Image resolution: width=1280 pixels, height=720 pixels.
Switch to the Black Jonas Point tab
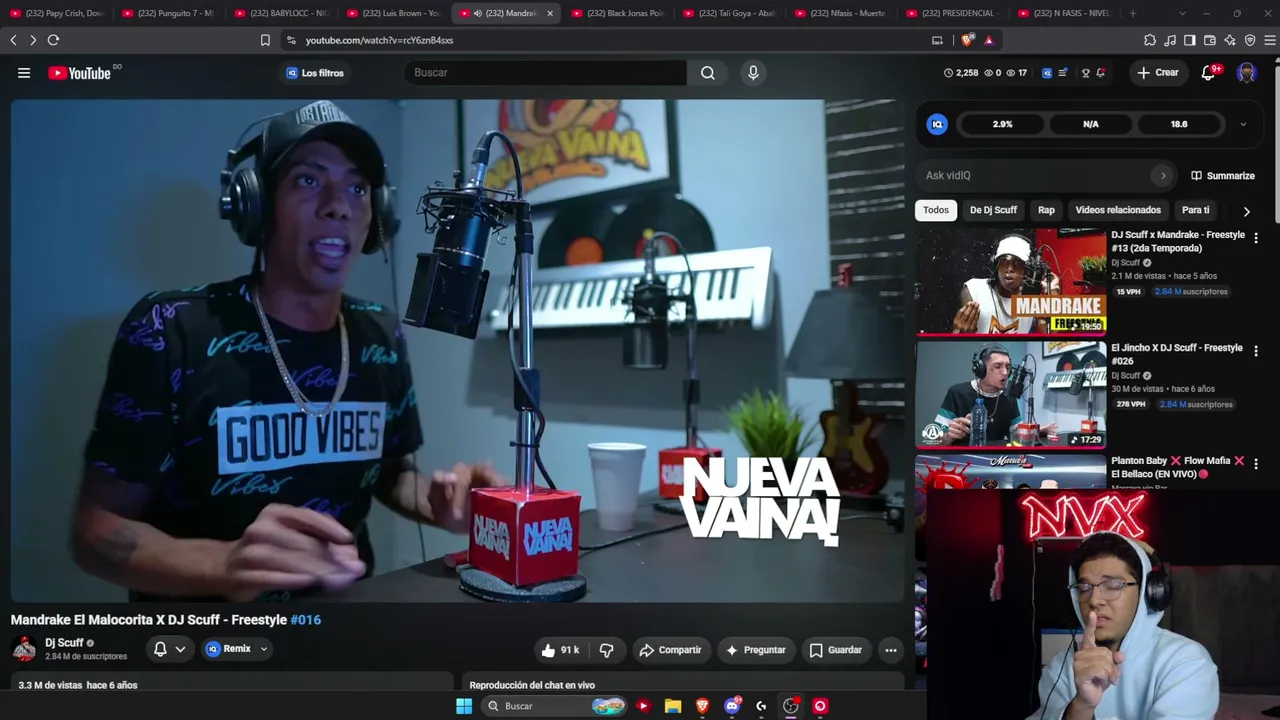(618, 13)
